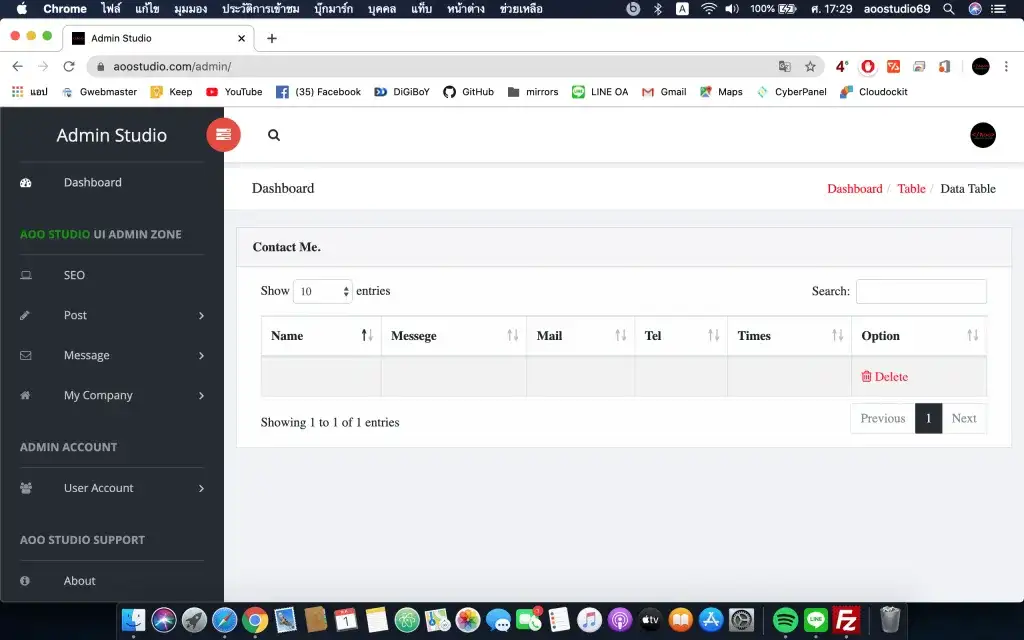Focus the table Search input field

coord(921,291)
